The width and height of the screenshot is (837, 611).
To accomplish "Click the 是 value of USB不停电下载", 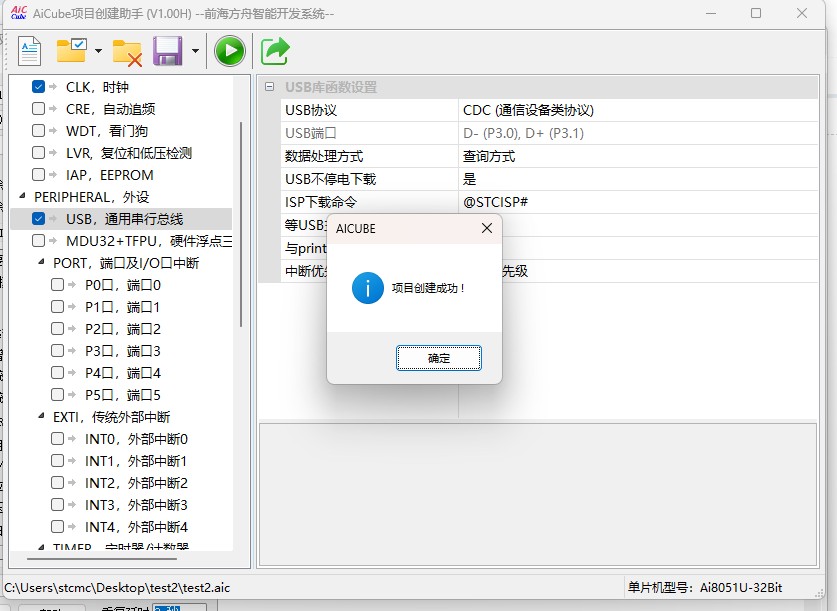I will click(x=638, y=179).
